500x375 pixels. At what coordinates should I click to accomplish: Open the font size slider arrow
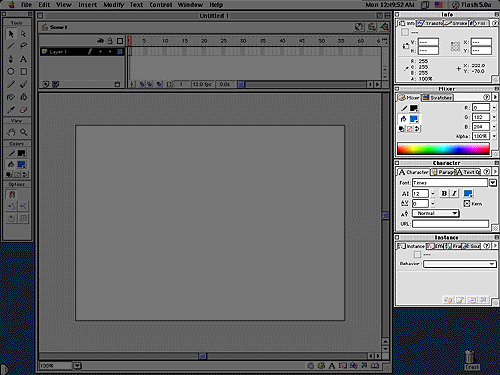click(x=432, y=194)
